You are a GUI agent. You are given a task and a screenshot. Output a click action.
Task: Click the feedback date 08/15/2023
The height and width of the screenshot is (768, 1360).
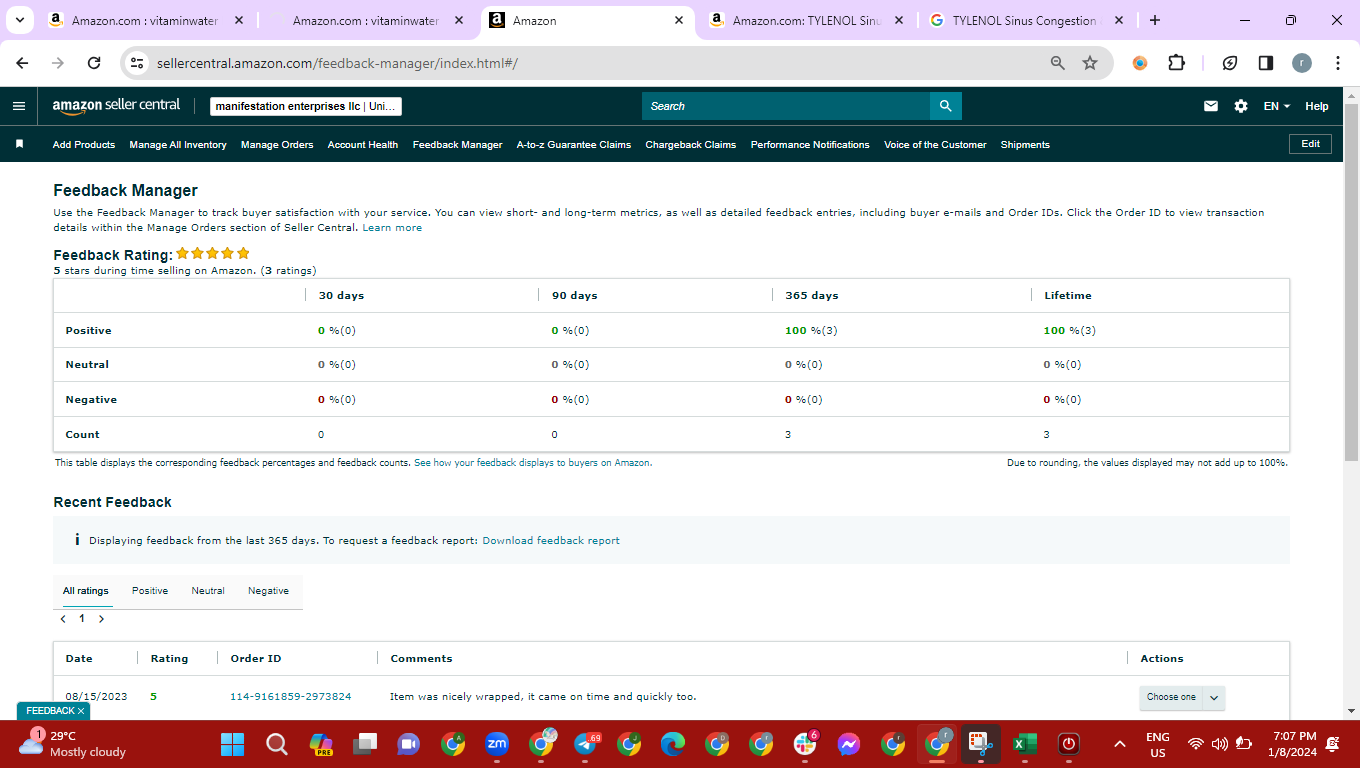click(96, 697)
